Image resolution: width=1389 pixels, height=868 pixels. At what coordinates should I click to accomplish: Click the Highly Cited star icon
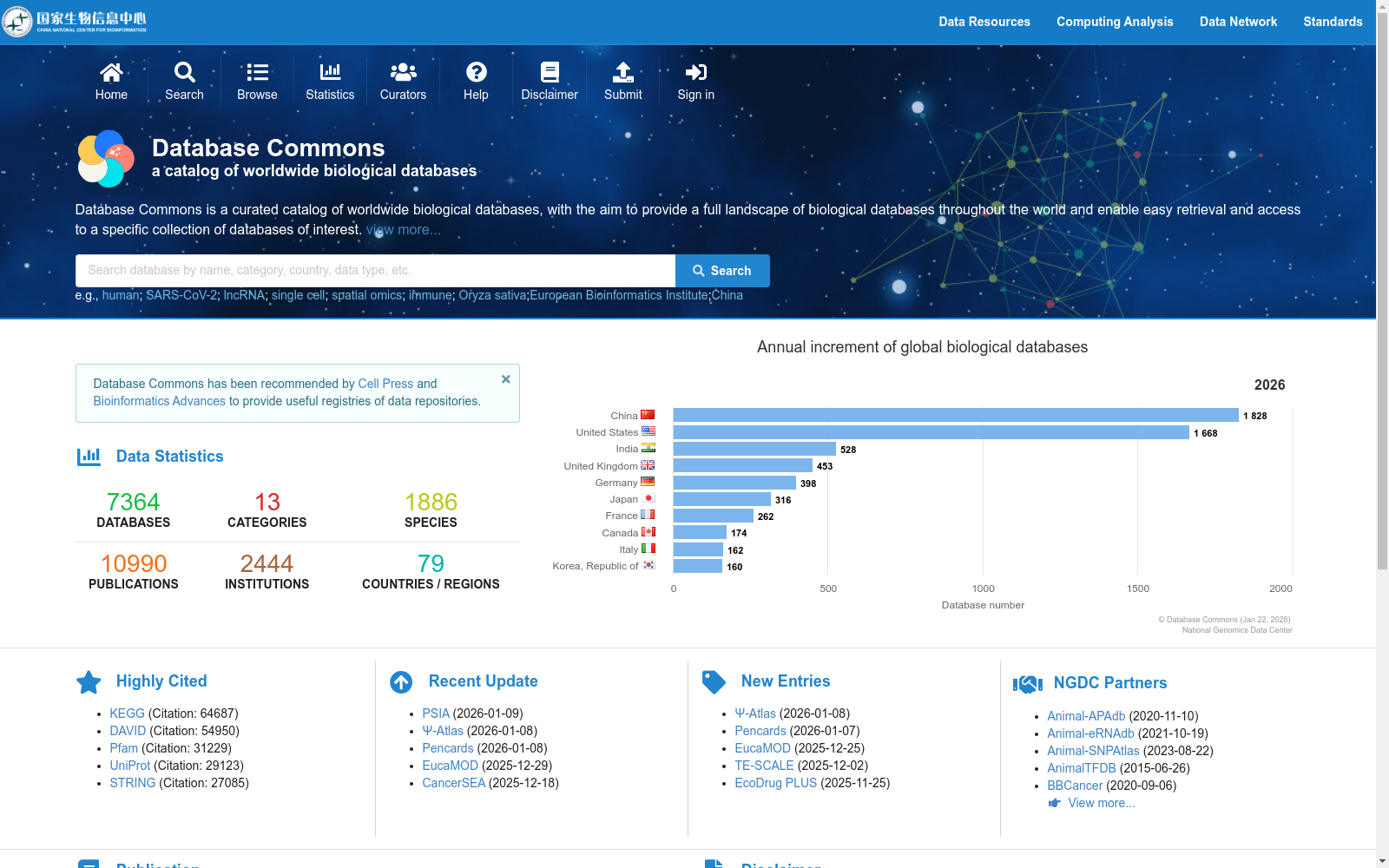pyautogui.click(x=89, y=682)
